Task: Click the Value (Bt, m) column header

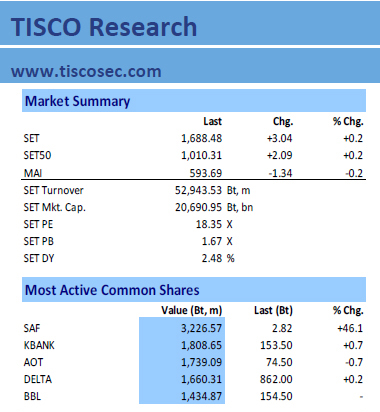Action: tap(192, 310)
